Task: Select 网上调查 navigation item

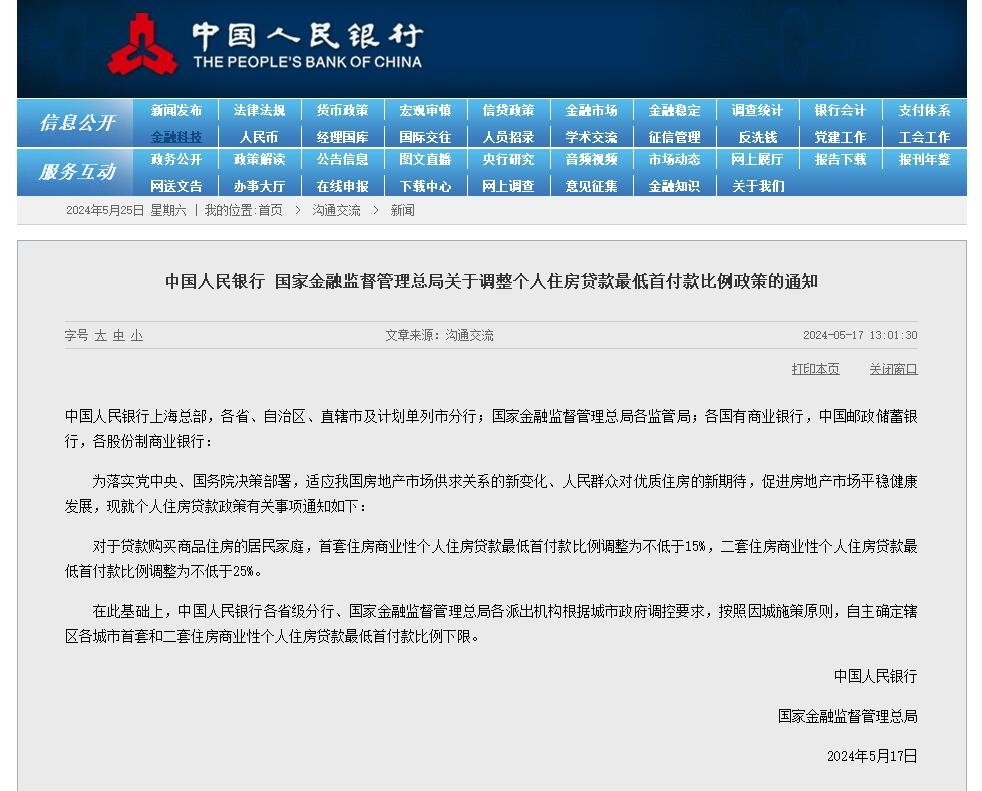Action: tap(508, 186)
